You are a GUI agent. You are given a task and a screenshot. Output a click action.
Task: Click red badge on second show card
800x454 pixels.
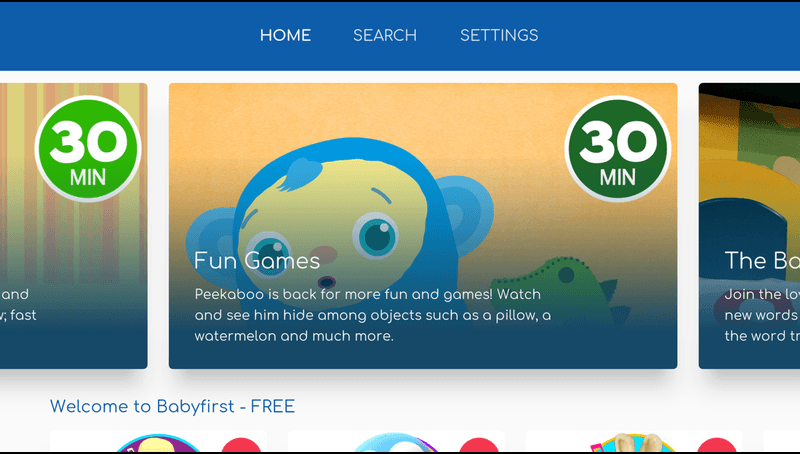[479, 445]
